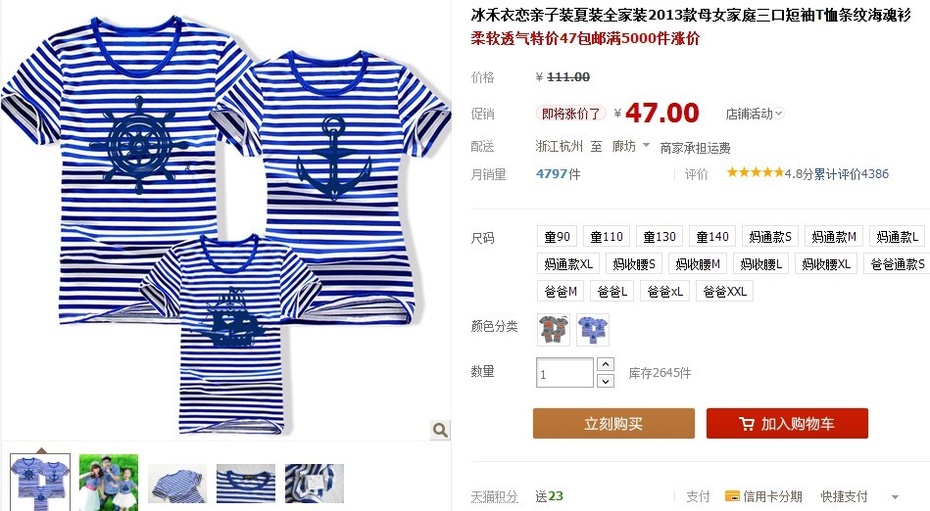Select size option 妈通款M
This screenshot has width=930, height=511.
pyautogui.click(x=834, y=237)
